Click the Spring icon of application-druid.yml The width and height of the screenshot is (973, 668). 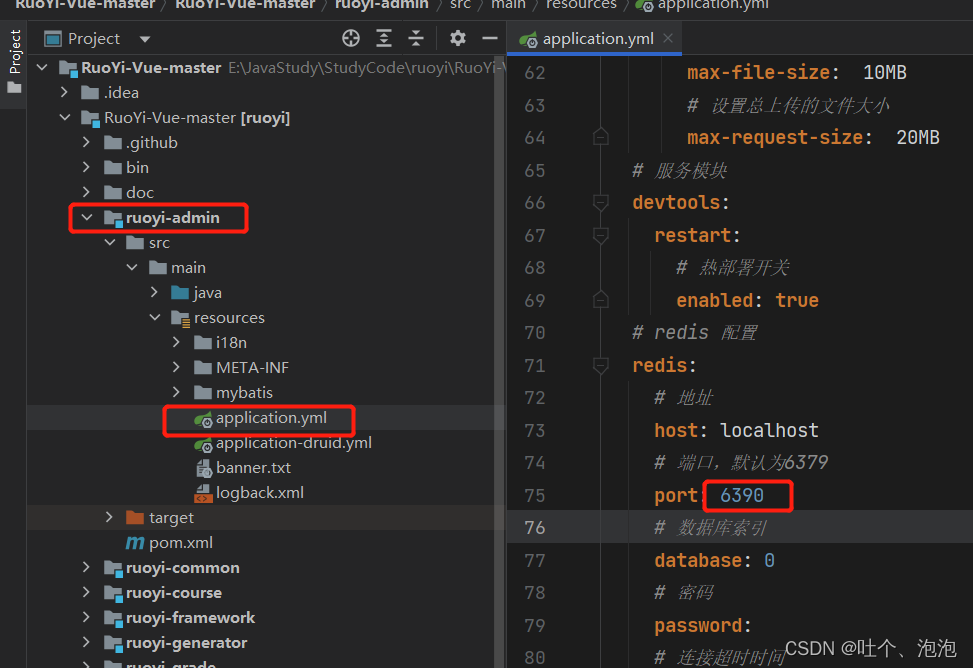[204, 444]
